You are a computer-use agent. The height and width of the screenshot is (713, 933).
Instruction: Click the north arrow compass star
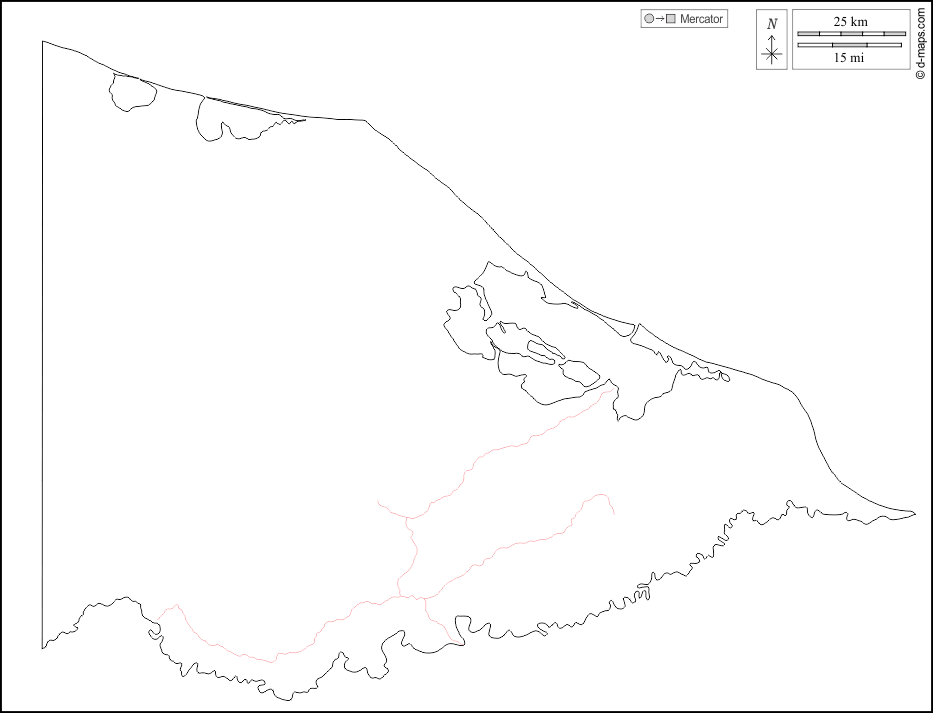tap(771, 54)
